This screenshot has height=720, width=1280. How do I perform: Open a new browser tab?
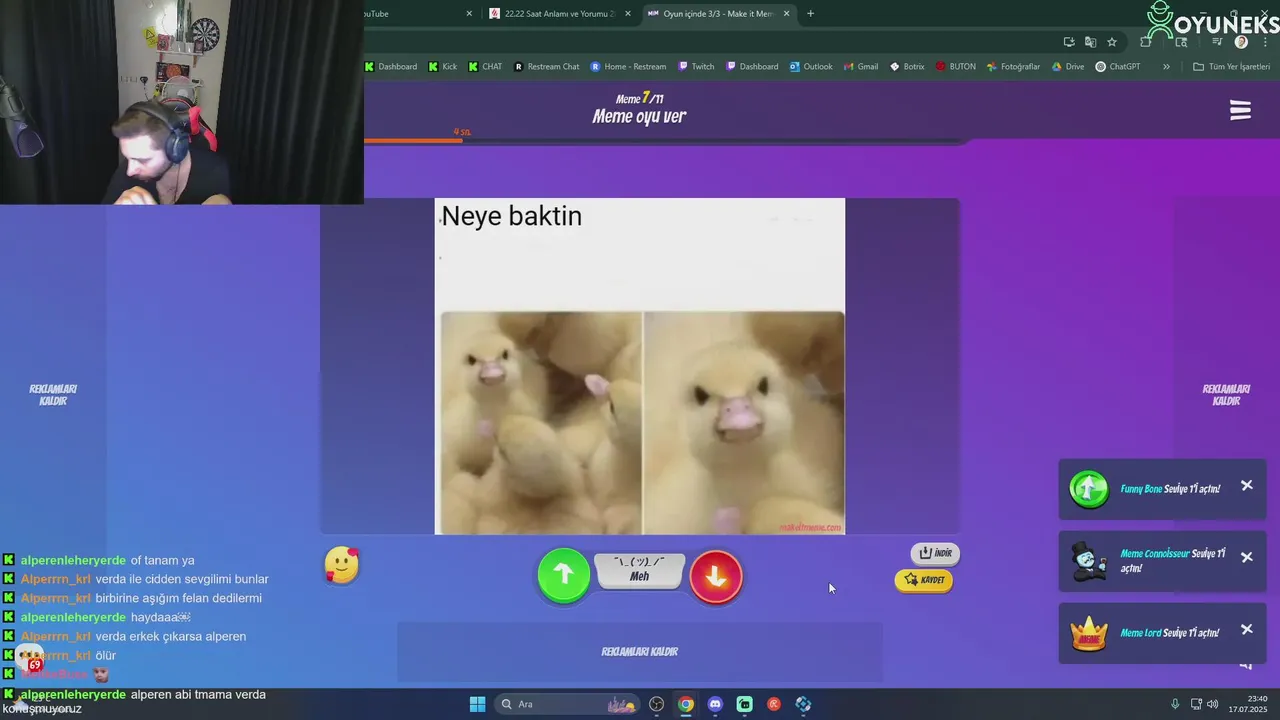[810, 14]
